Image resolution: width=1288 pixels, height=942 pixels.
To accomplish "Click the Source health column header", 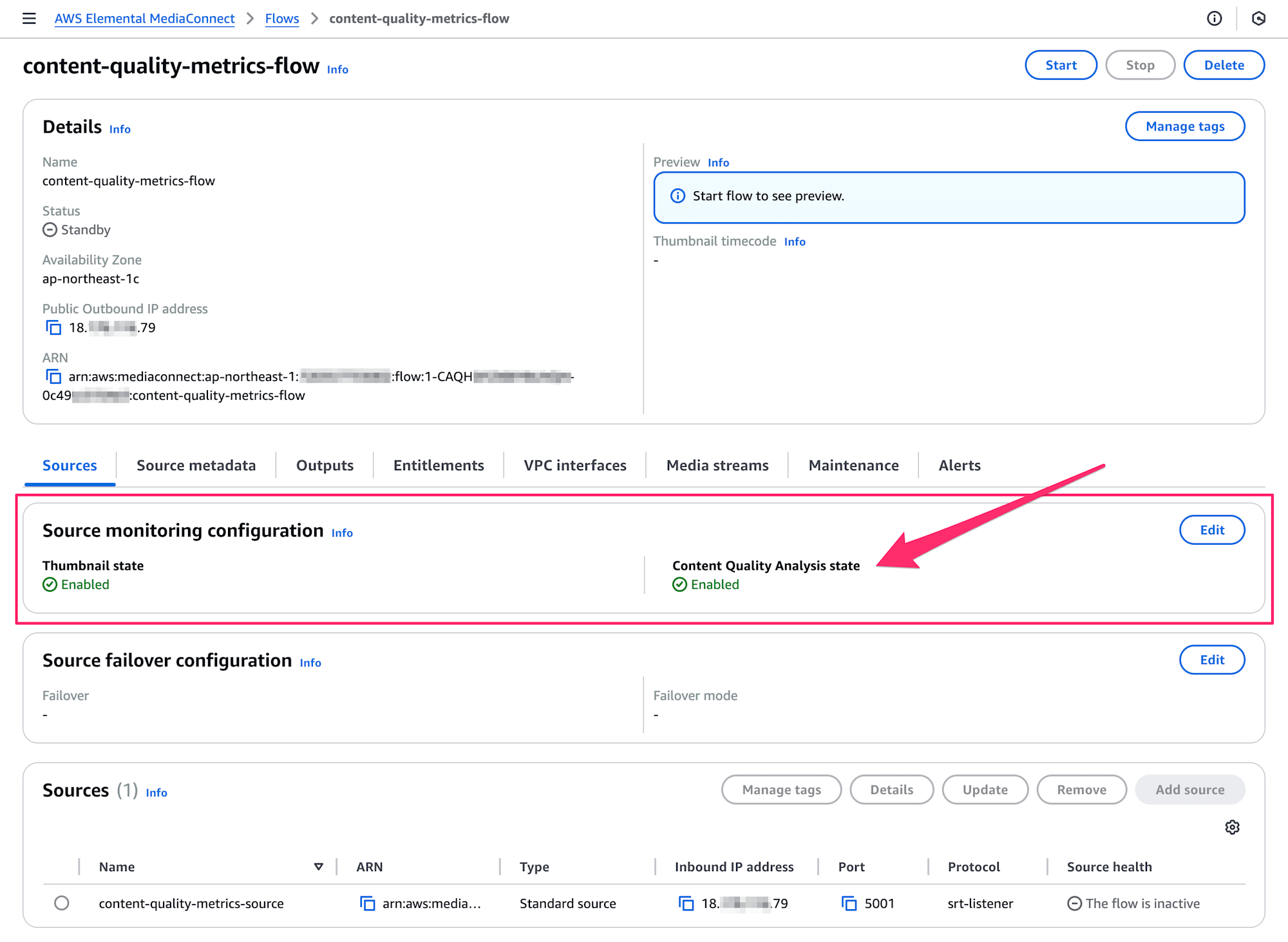I will (x=1109, y=867).
